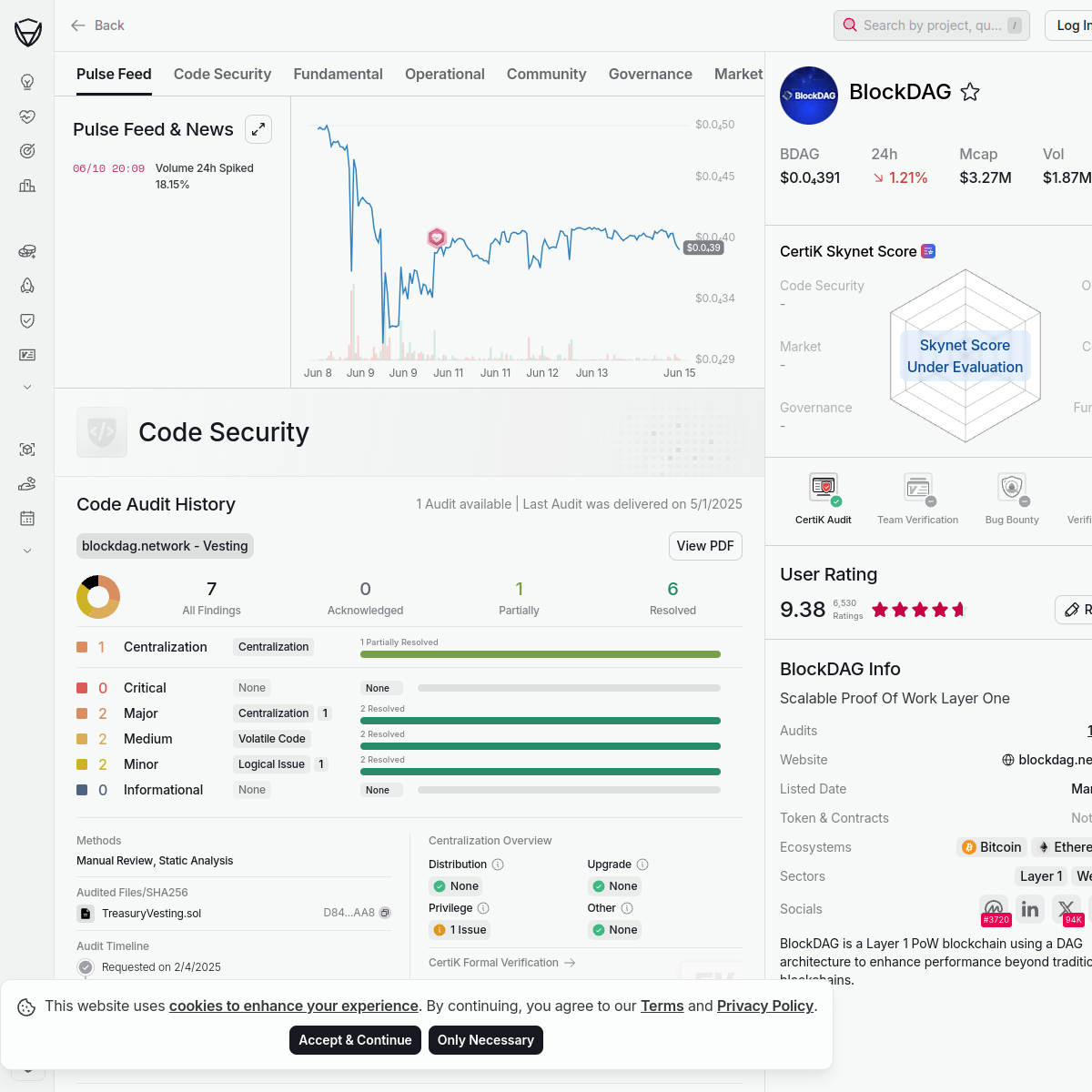1092x1092 pixels.
Task: Open the heartbeat pulse sidebar icon
Action: 27,116
